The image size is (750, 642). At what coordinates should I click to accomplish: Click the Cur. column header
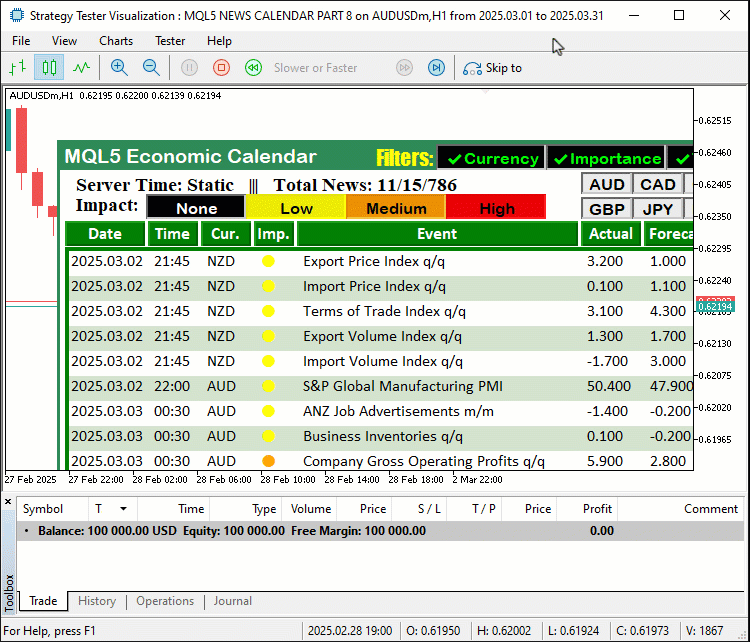225,233
